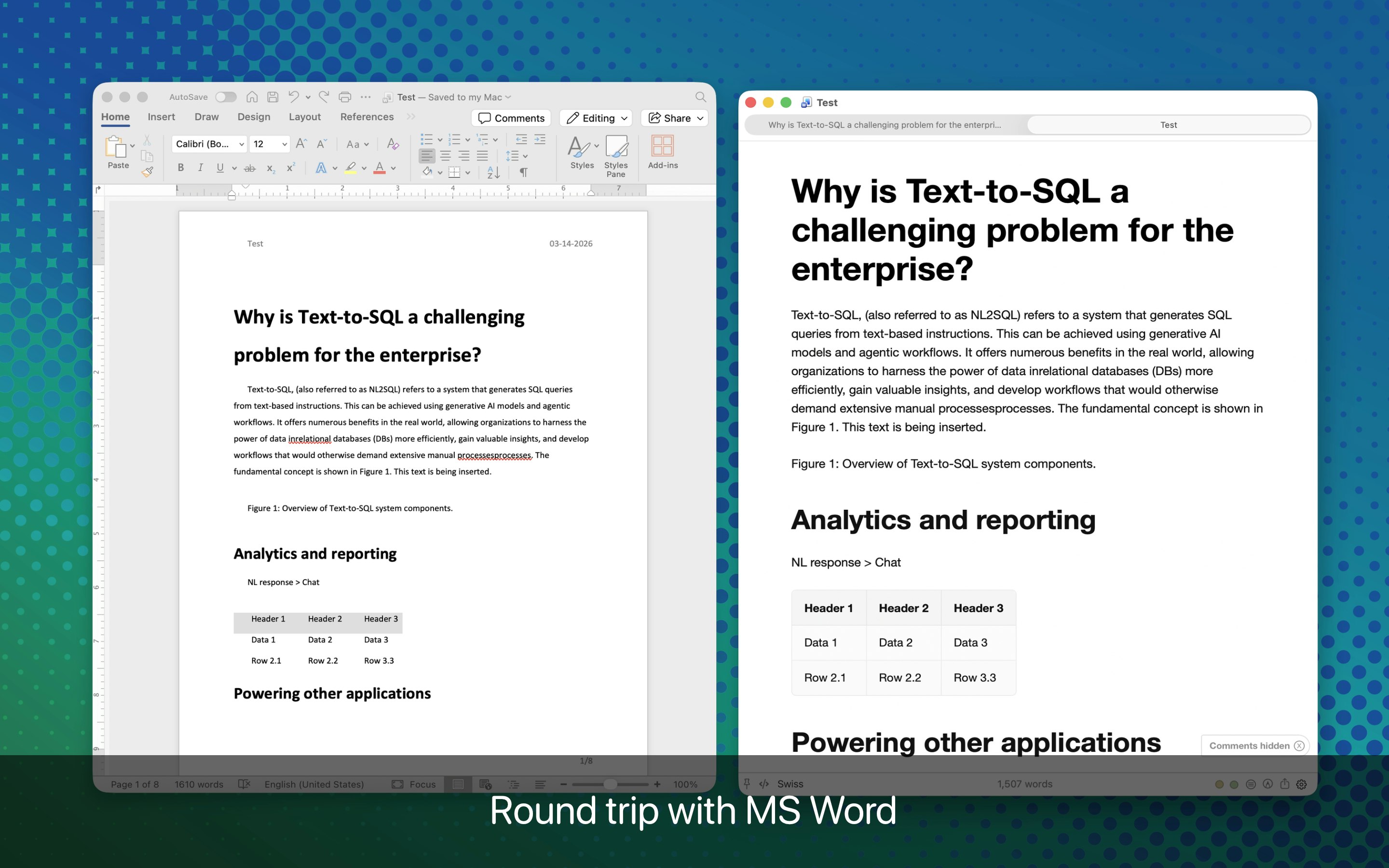Show more ribbon tabs with the double chevron
This screenshot has width=1389, height=868.
coord(411,117)
